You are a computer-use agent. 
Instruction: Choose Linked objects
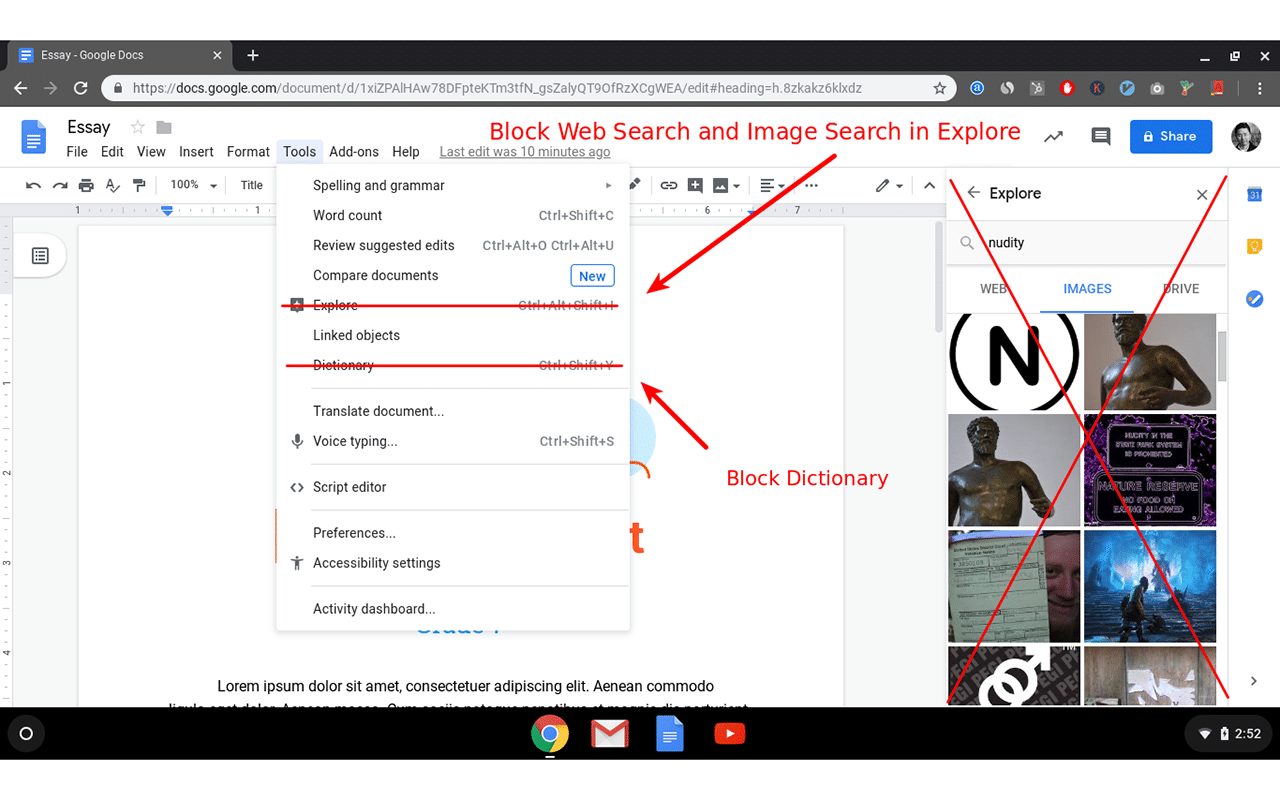pyautogui.click(x=453, y=335)
